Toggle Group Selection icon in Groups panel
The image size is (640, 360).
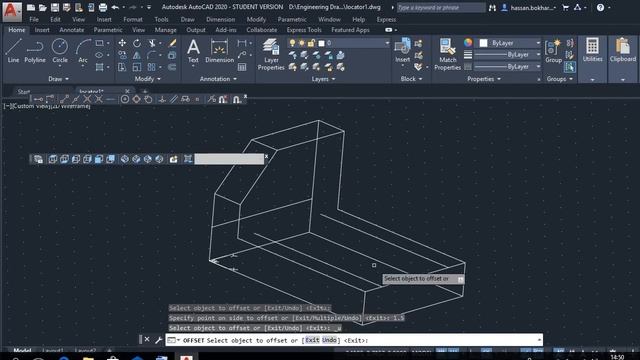[570, 67]
